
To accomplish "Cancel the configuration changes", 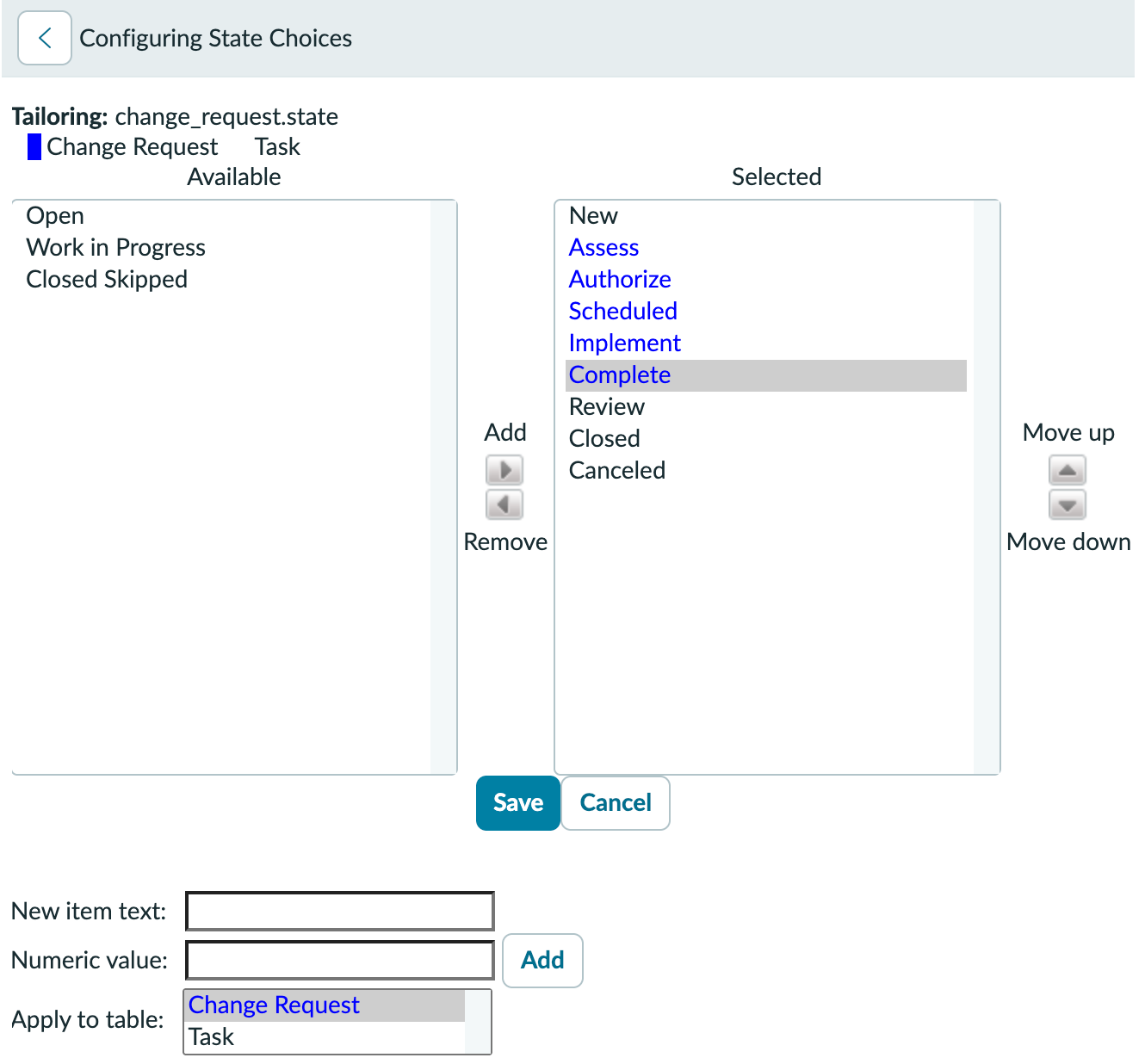I will (616, 803).
